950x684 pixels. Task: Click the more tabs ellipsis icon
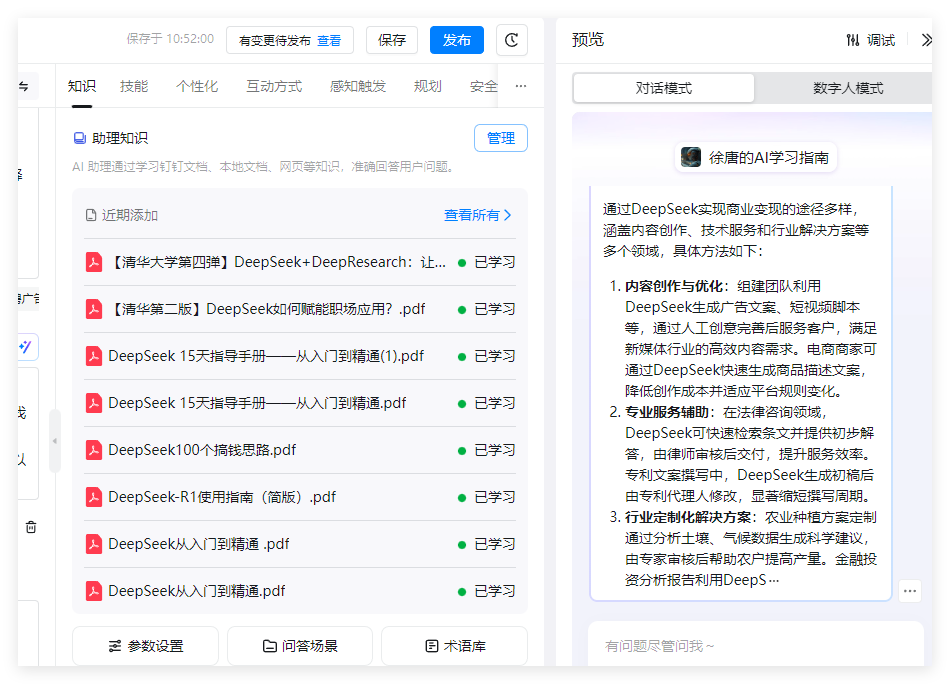520,86
